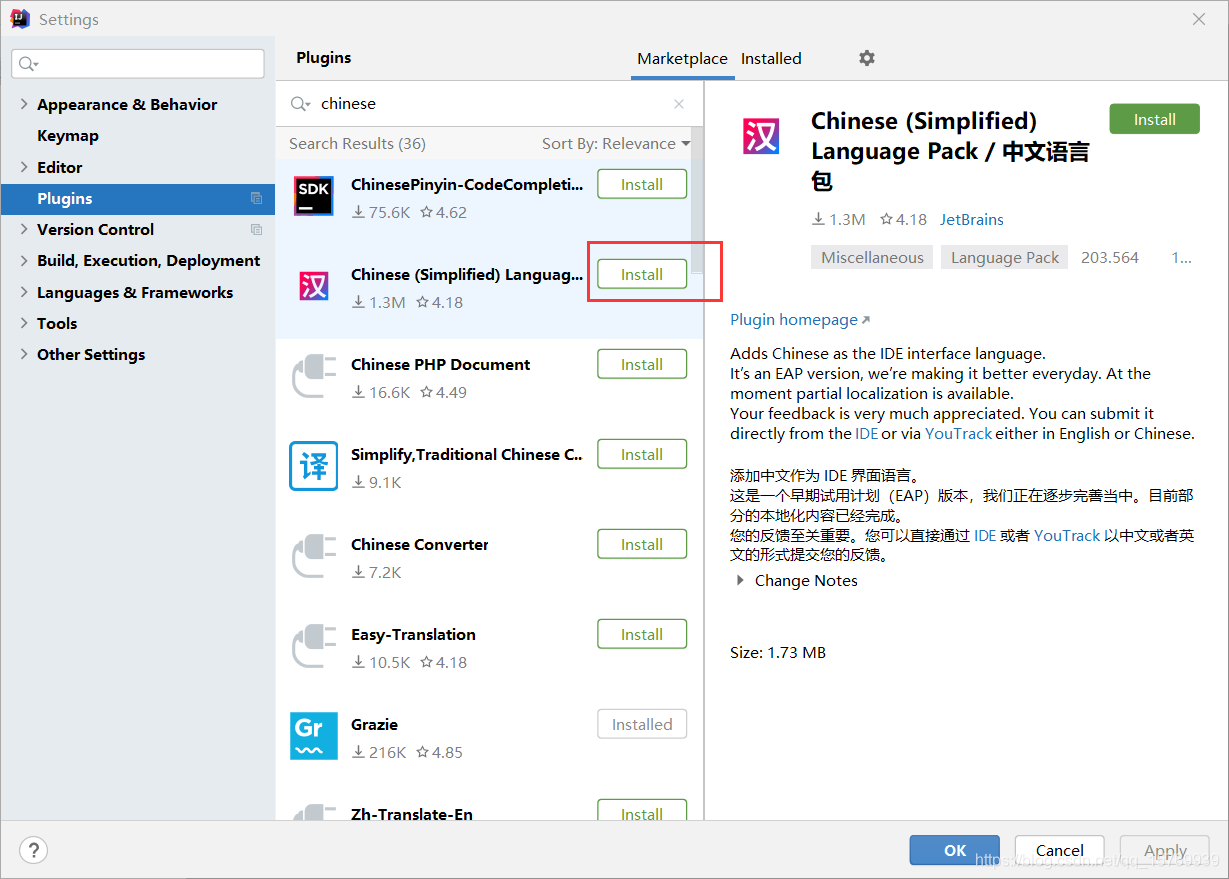This screenshot has height=879, width=1229.
Task: Expand Languages & Frameworks node
Action: (24, 292)
